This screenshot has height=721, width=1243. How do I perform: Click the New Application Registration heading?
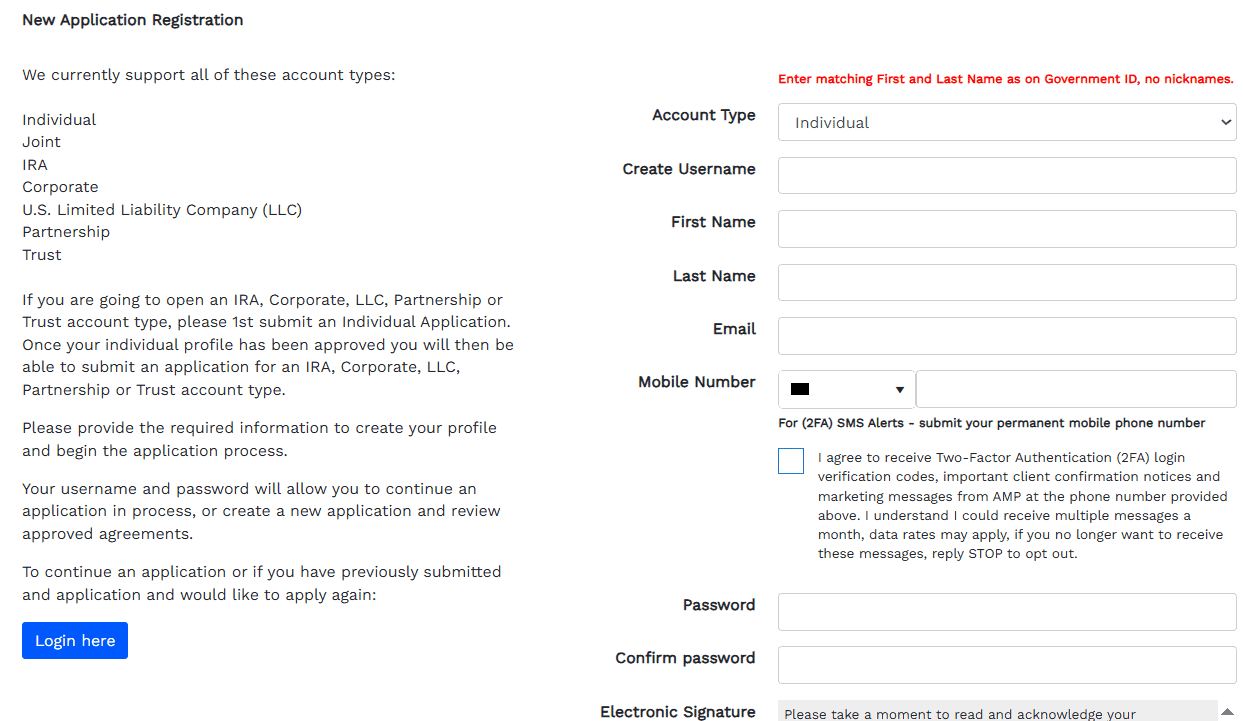click(x=132, y=19)
